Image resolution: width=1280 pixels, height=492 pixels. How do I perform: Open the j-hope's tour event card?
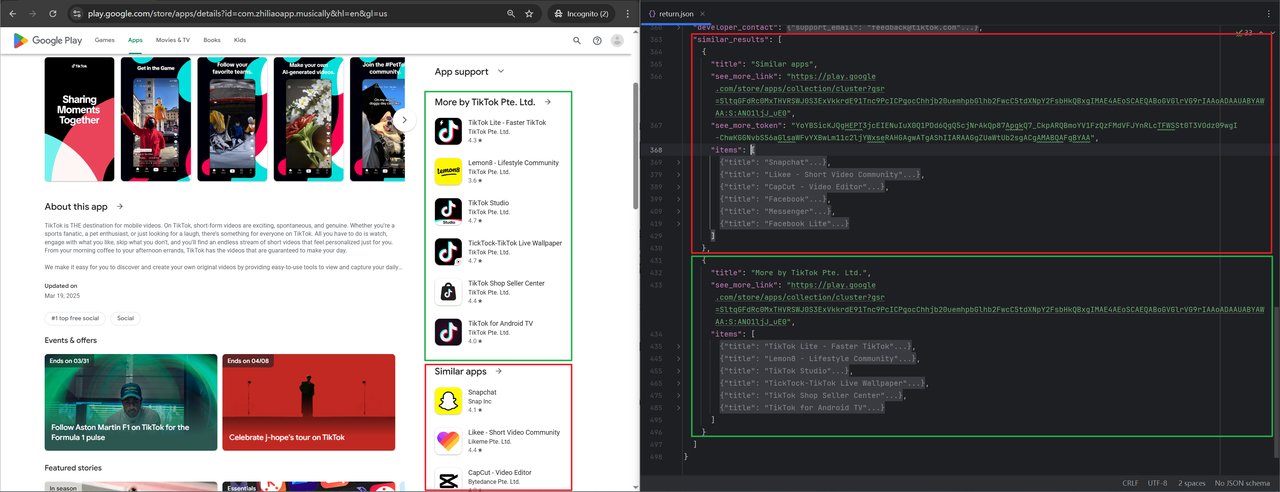308,402
